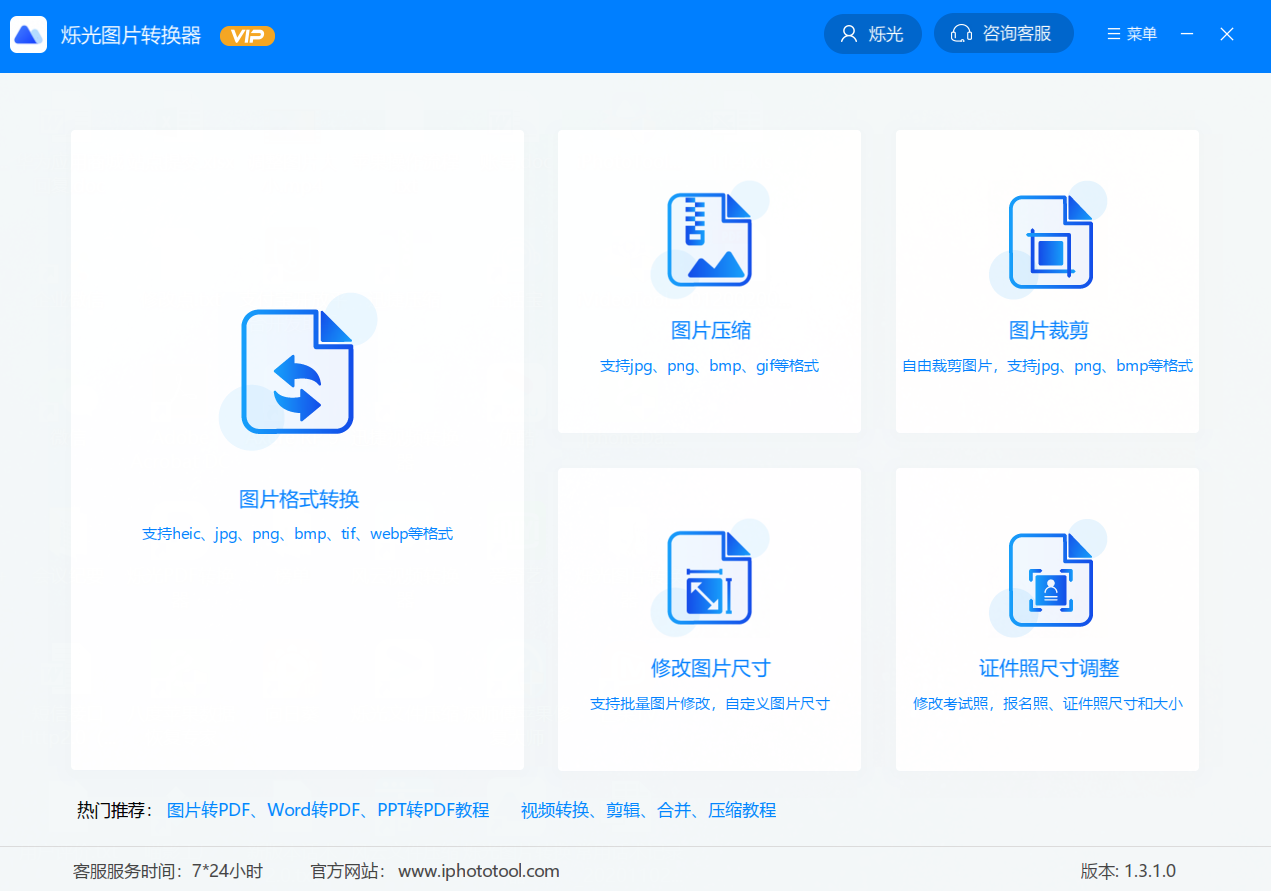The height and width of the screenshot is (891, 1271).
Task: Minimize the application window
Action: tap(1187, 34)
